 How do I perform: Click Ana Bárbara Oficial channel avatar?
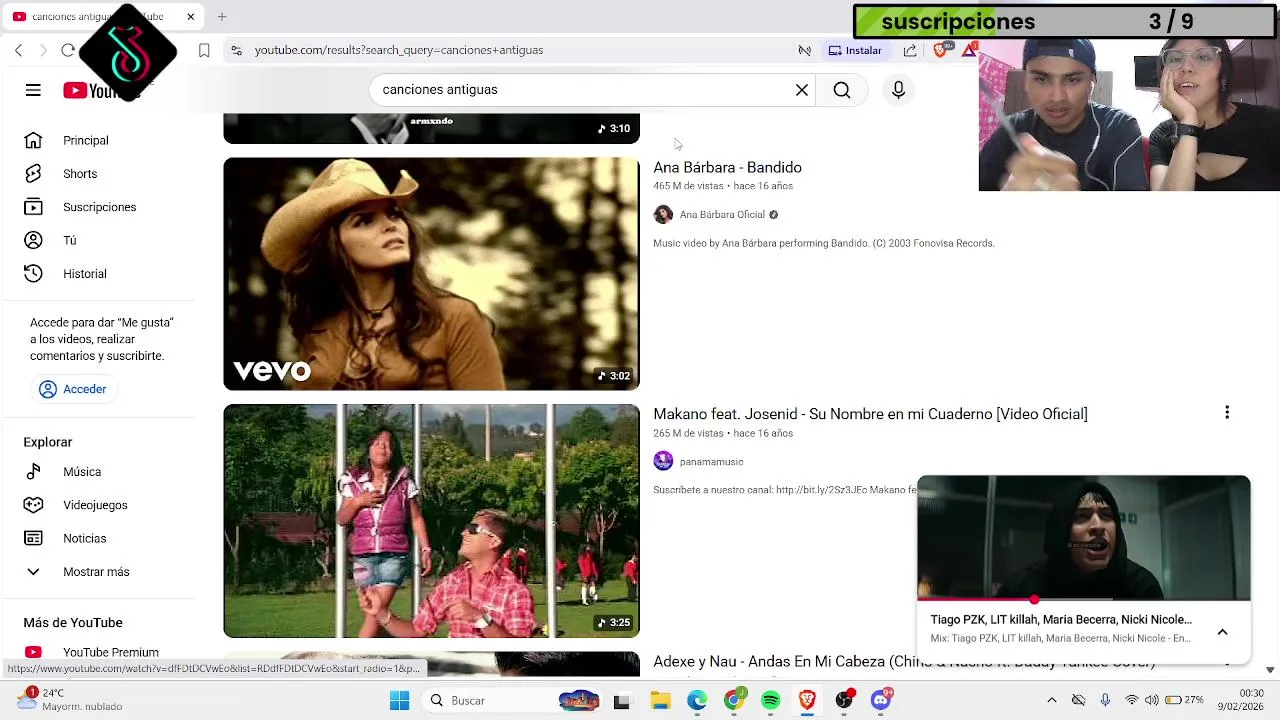tap(663, 214)
